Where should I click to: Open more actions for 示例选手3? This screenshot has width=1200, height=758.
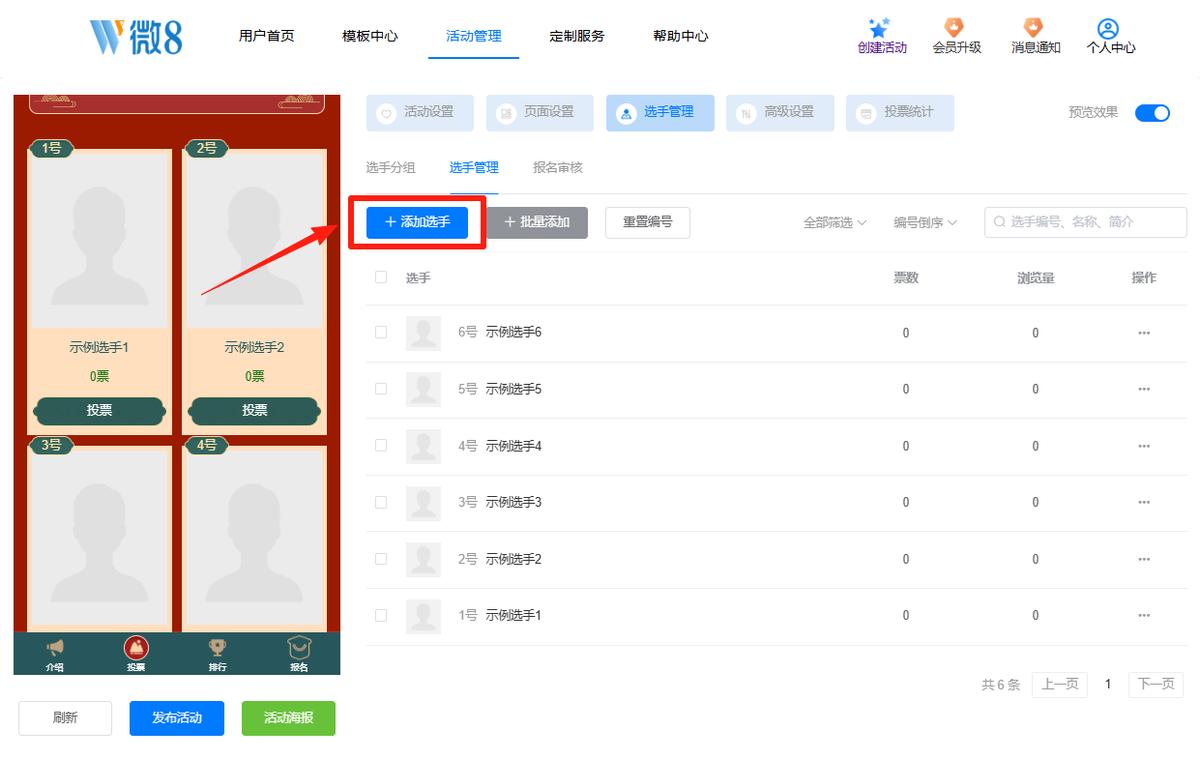point(1144,502)
